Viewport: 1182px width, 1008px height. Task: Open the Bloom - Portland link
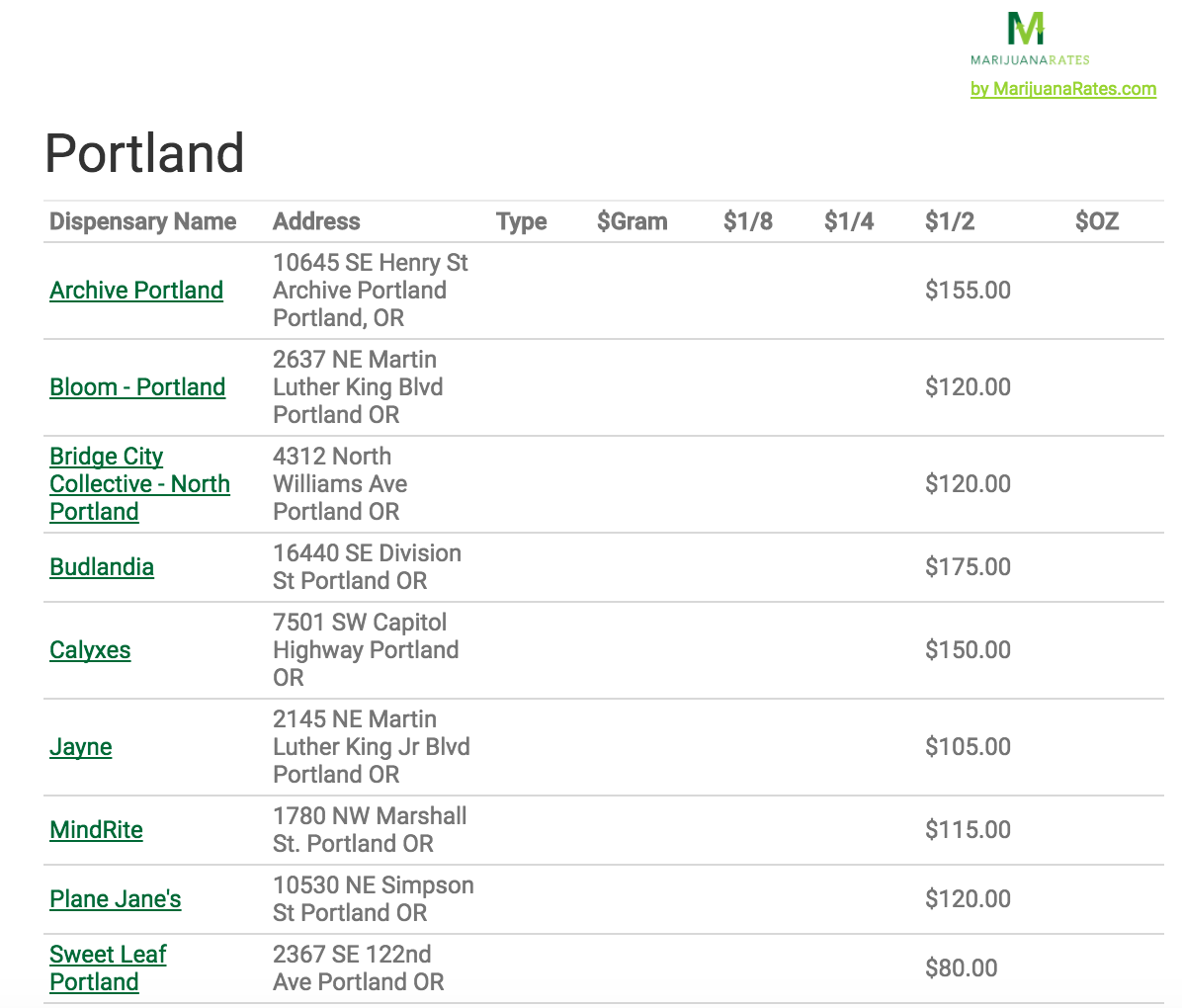tap(137, 387)
